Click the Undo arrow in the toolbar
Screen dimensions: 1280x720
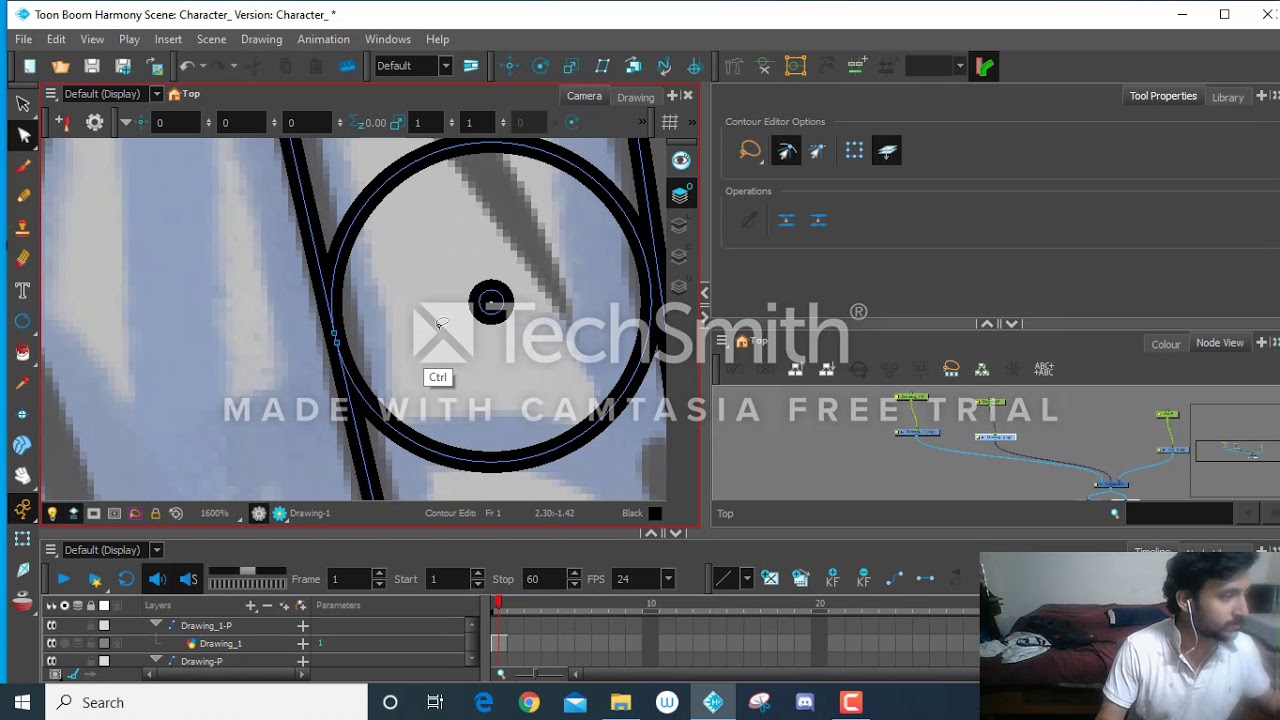pos(186,66)
